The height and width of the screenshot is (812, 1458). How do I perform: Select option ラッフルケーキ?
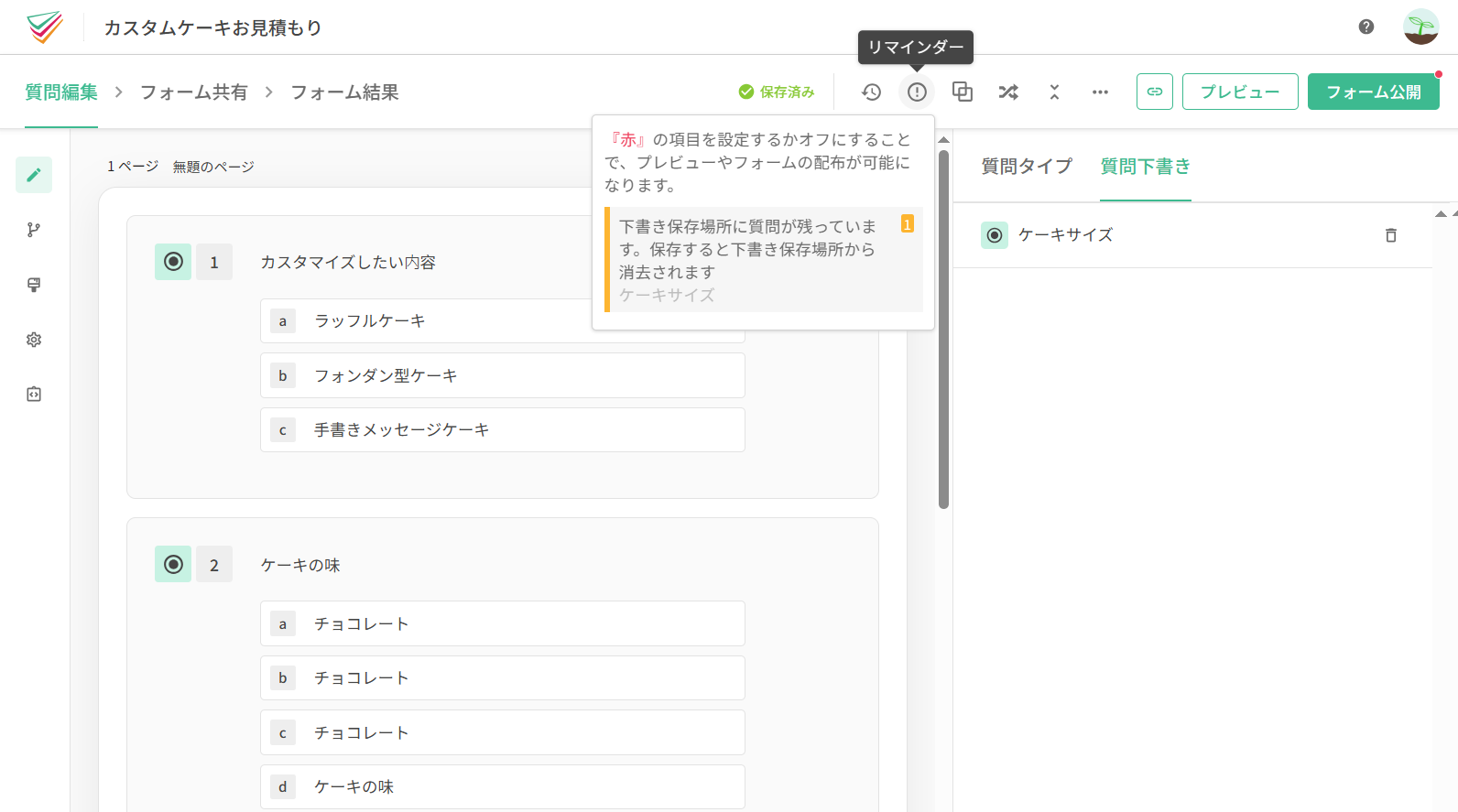tap(503, 320)
